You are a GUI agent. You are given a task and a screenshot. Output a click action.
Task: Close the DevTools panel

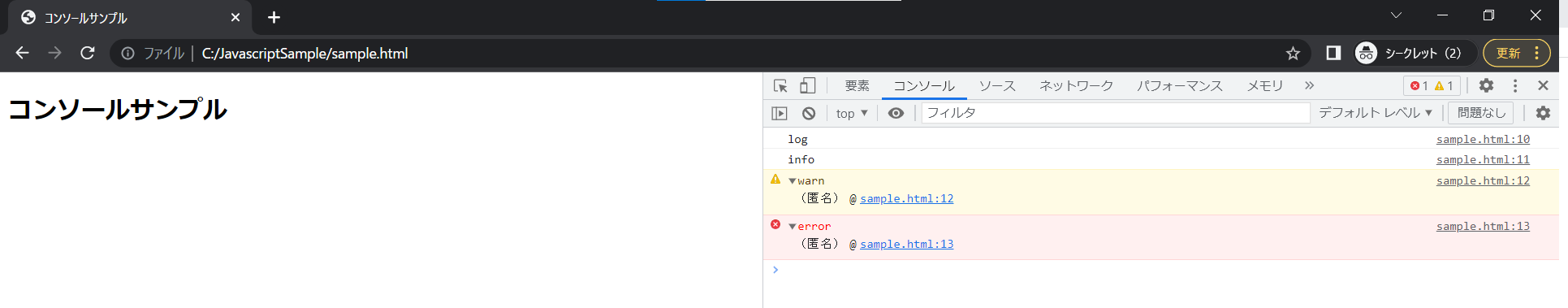tap(1543, 85)
